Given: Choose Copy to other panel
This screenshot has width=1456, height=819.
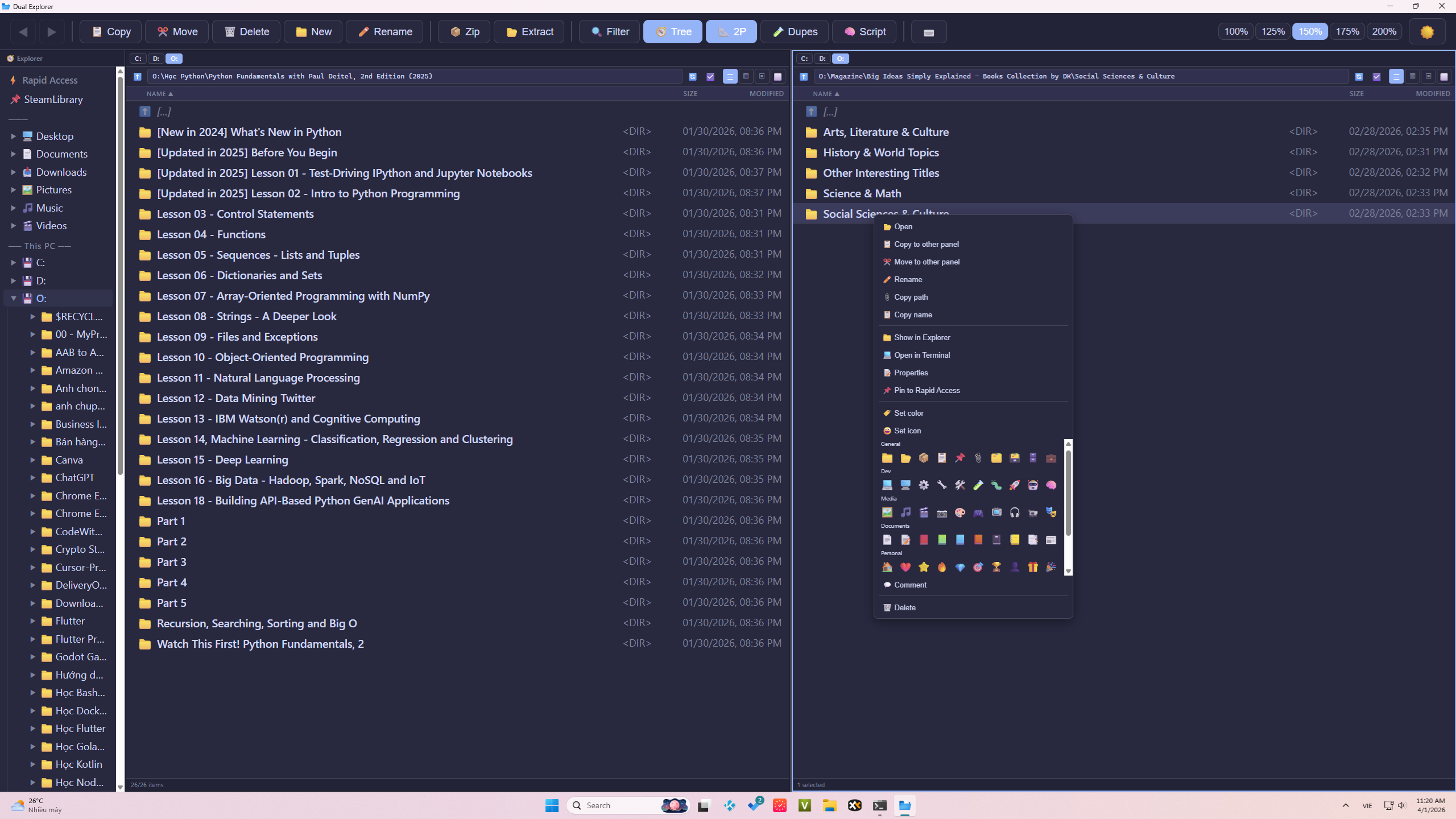Looking at the screenshot, I should (x=973, y=245).
